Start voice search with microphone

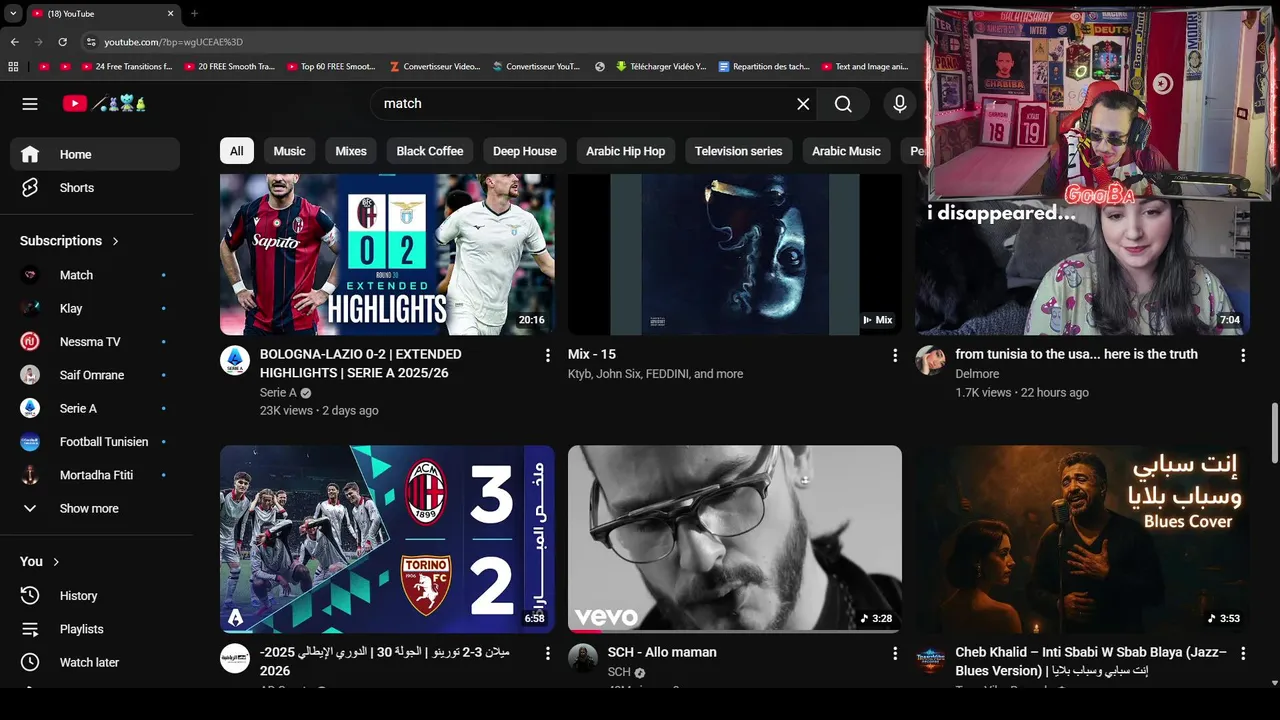tap(900, 103)
